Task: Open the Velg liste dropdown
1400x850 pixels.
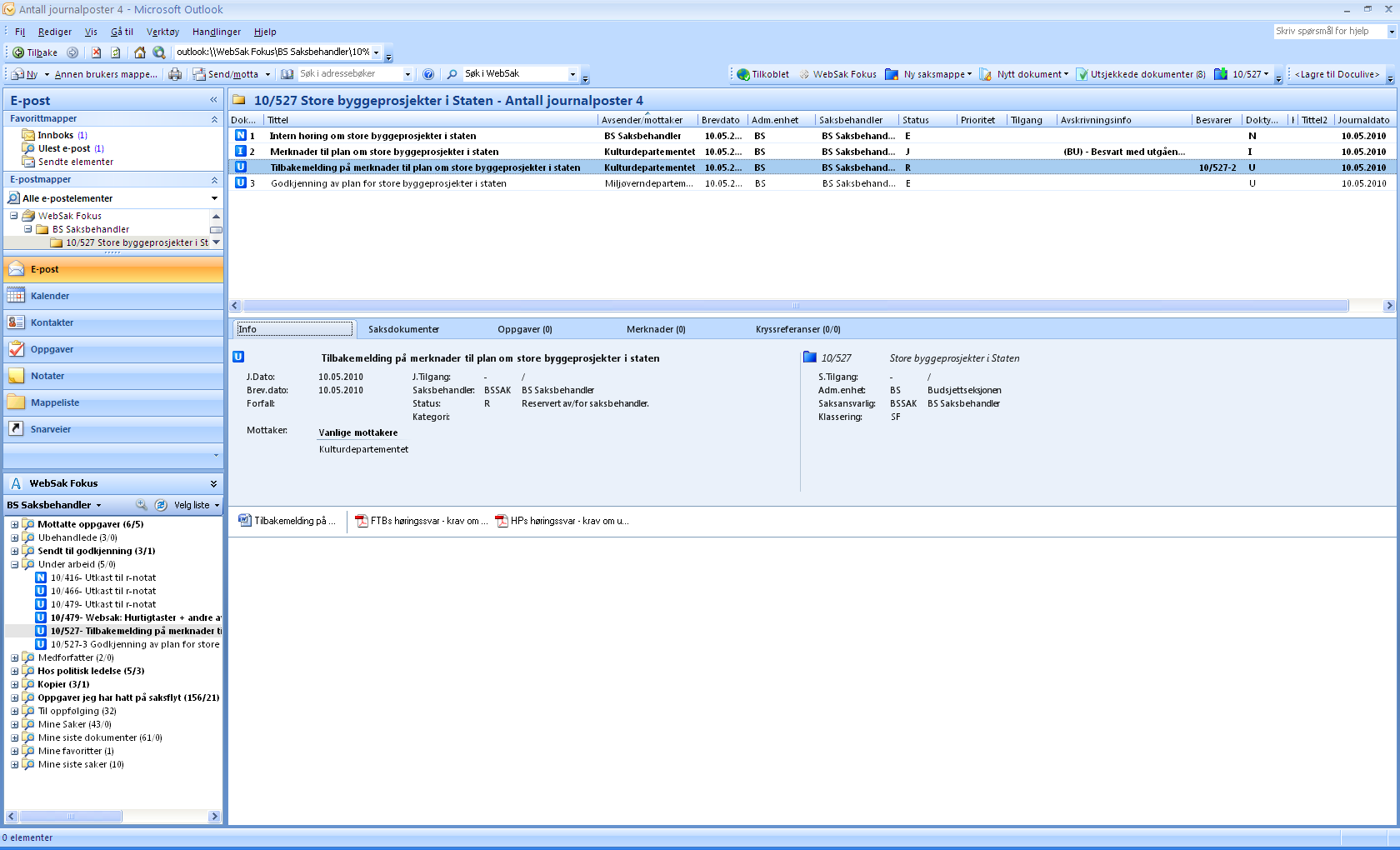Action: pos(197,505)
